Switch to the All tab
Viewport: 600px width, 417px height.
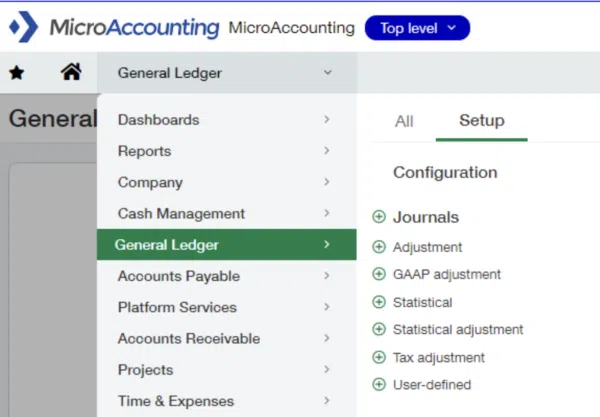click(404, 121)
